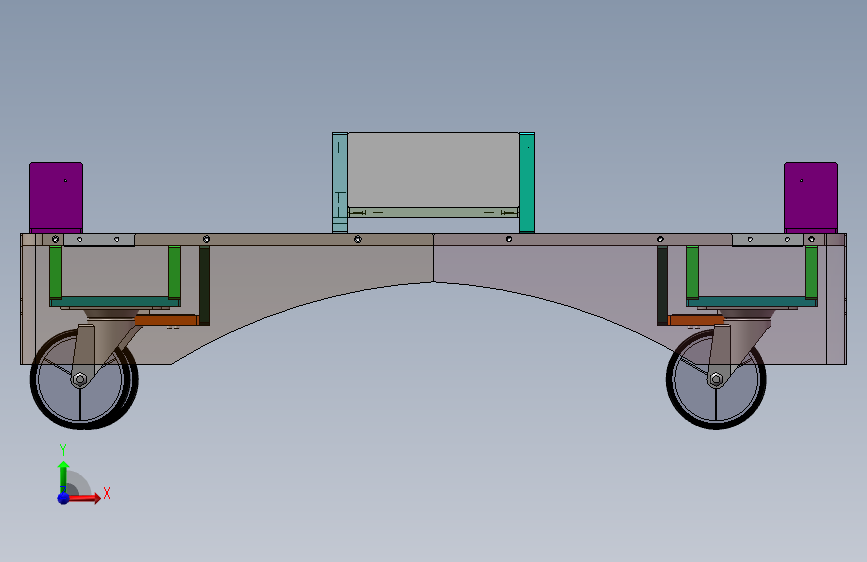Select the thin shelf under central gray box
The width and height of the screenshot is (867, 562).
point(433,212)
